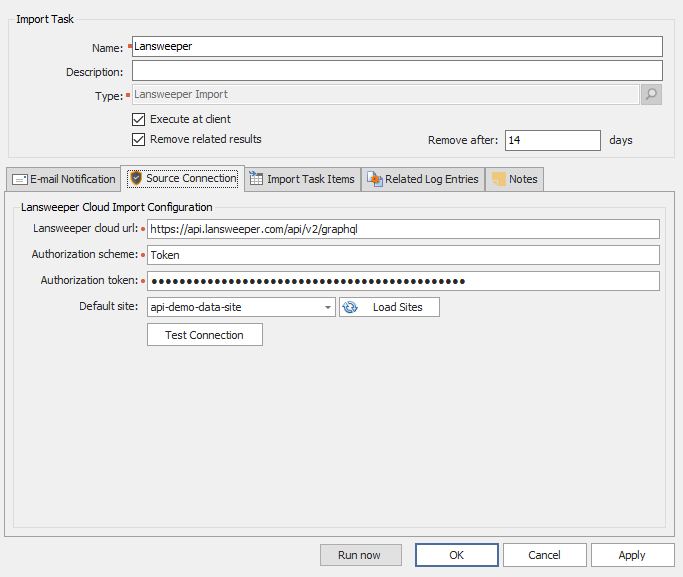Click the refresh arrows icon on Load Sites
This screenshot has height=577, width=683.
tap(350, 307)
